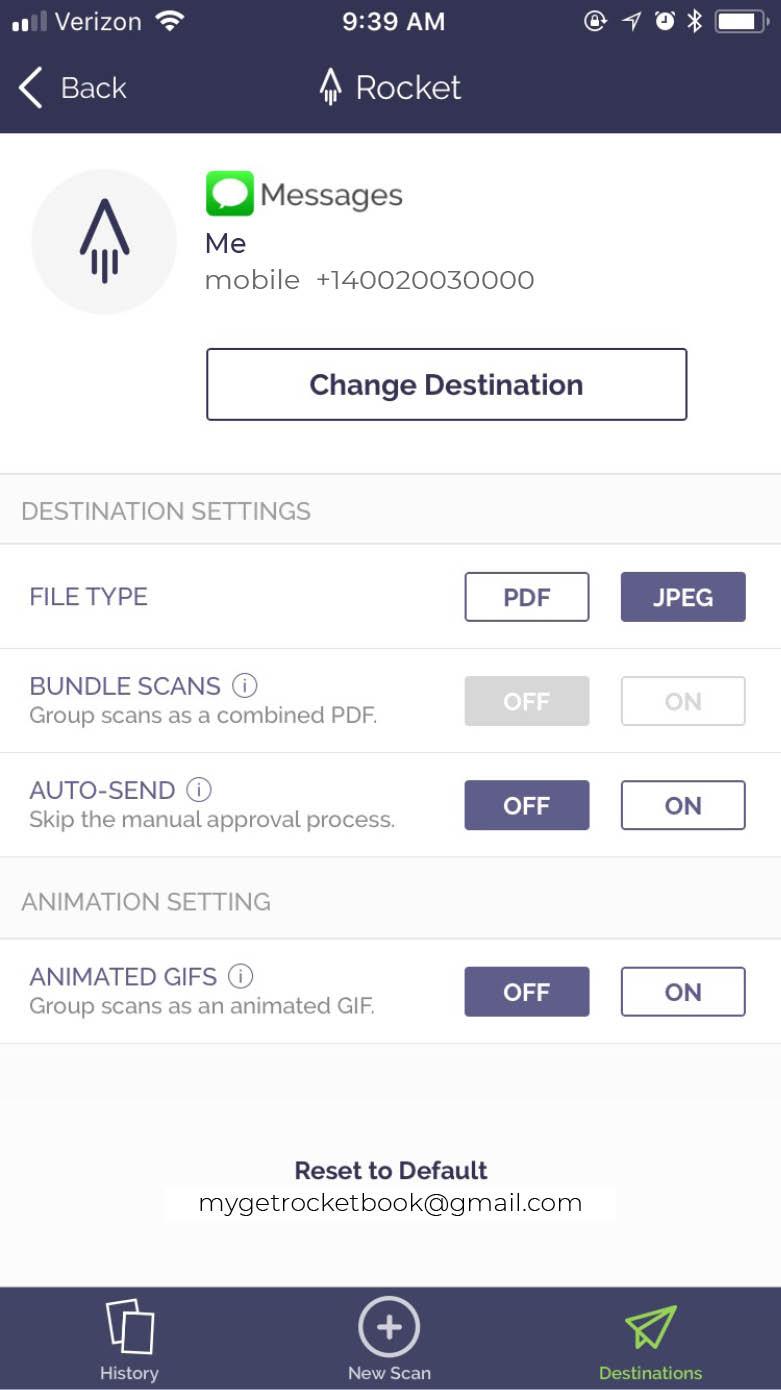781x1390 pixels.
Task: Tap the round rocket avatar thumbnail
Action: [104, 242]
